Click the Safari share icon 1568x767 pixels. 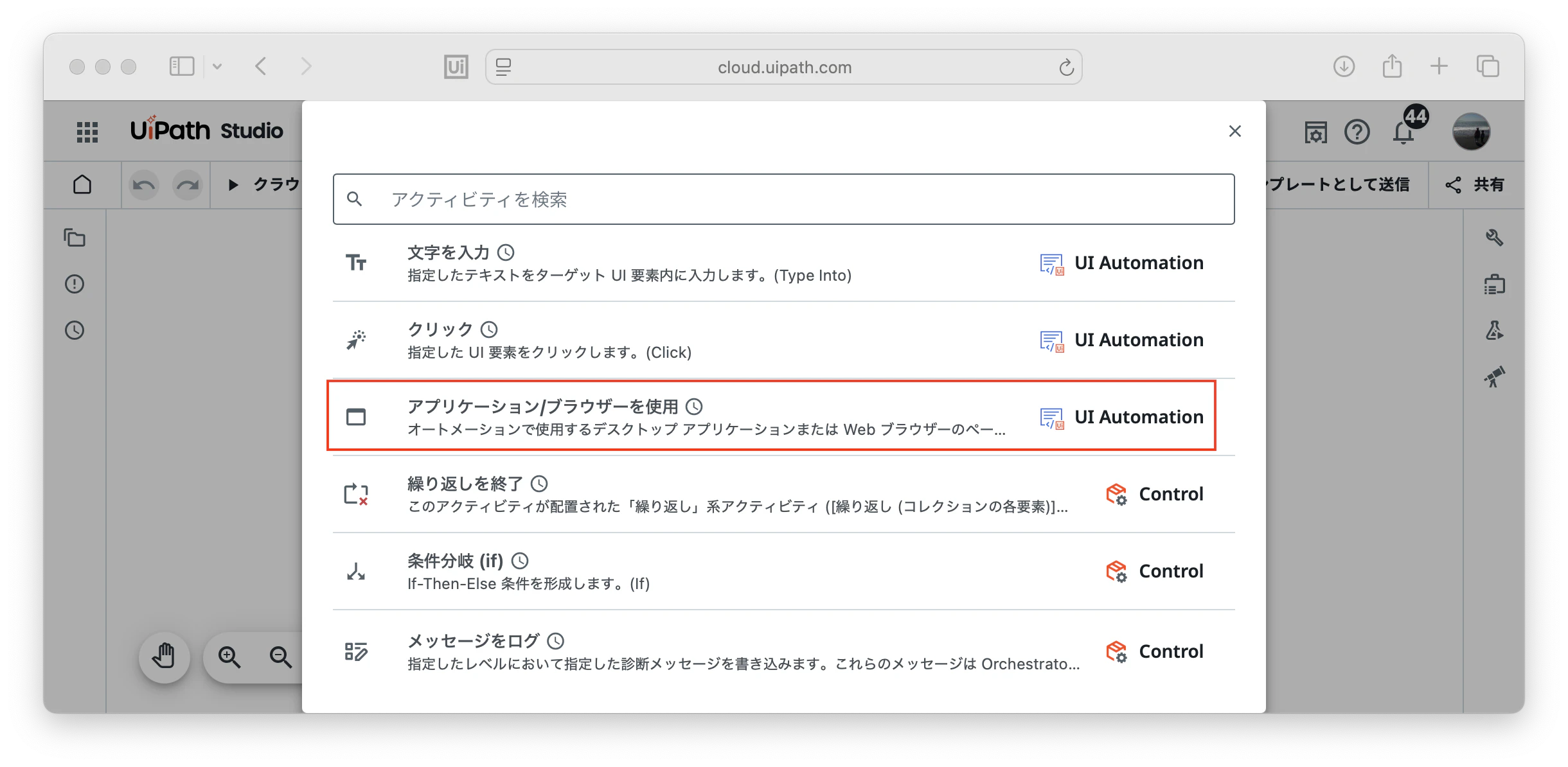[x=1392, y=66]
